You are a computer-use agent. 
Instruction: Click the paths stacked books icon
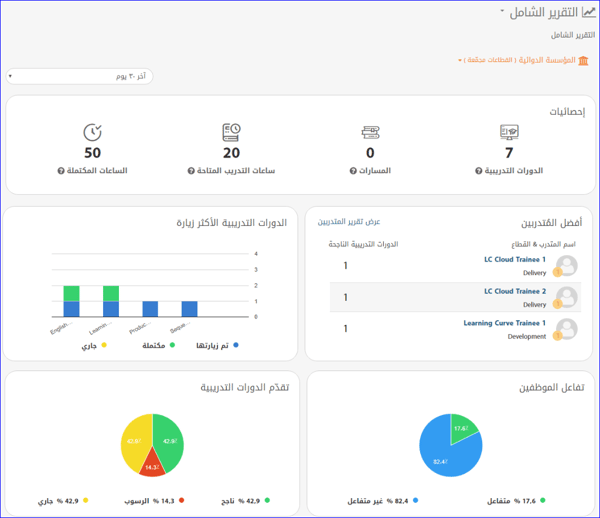pos(370,132)
